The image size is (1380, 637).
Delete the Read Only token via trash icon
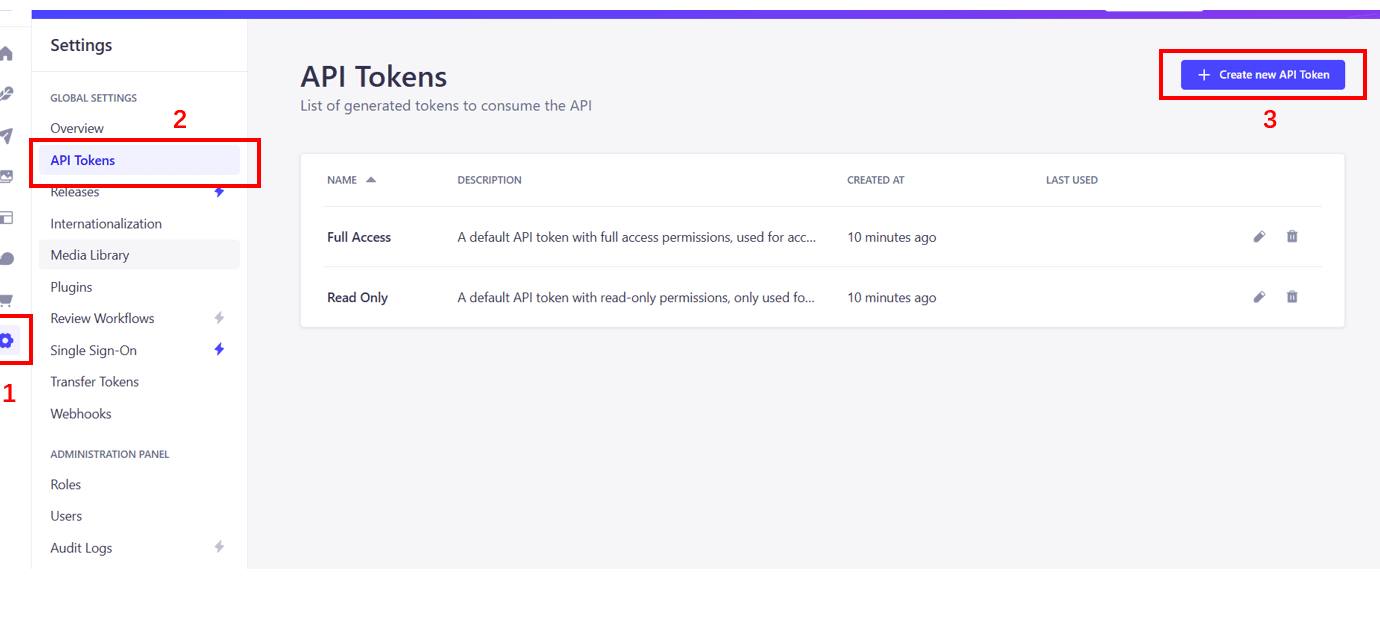[x=1292, y=296]
